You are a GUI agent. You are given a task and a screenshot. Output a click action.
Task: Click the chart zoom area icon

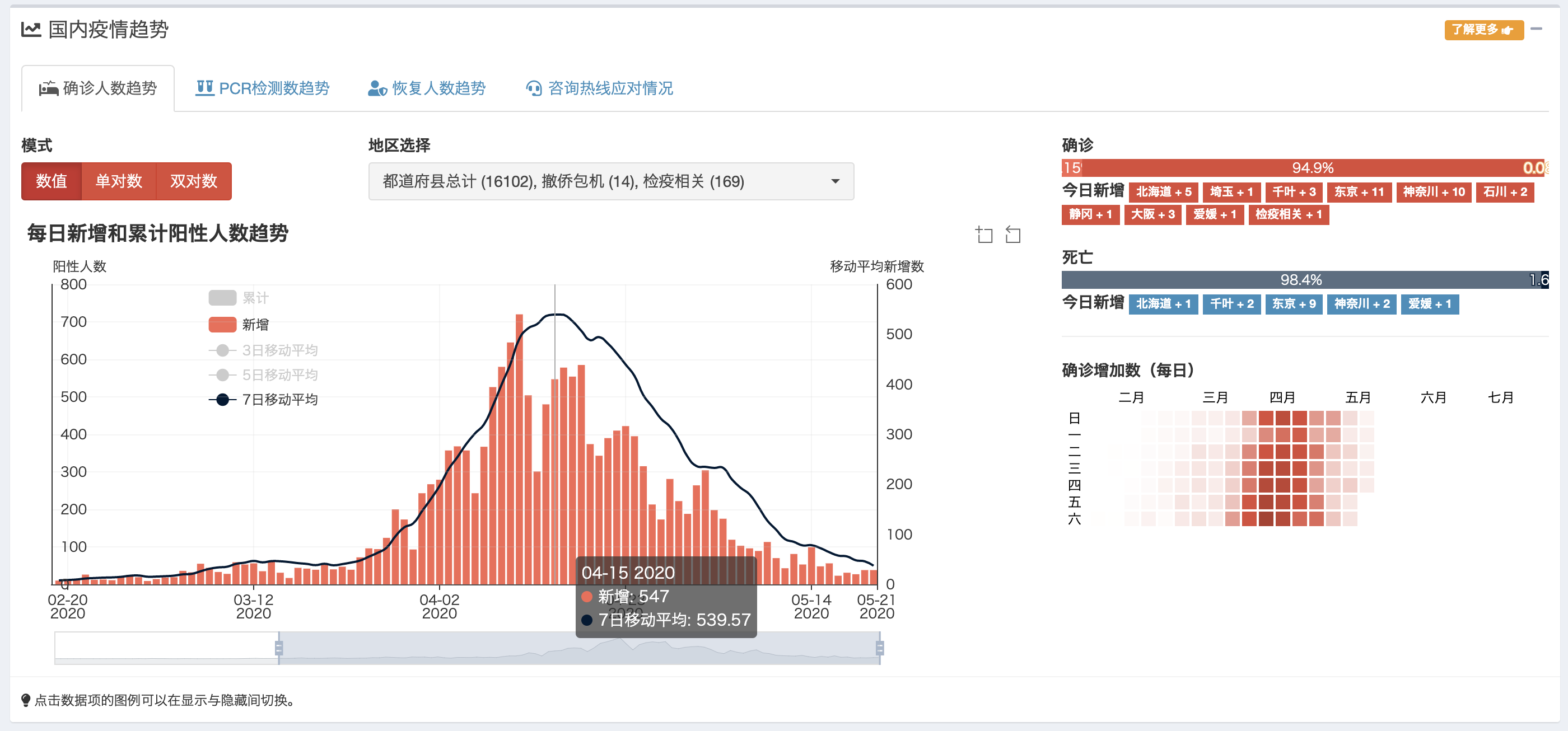(984, 235)
